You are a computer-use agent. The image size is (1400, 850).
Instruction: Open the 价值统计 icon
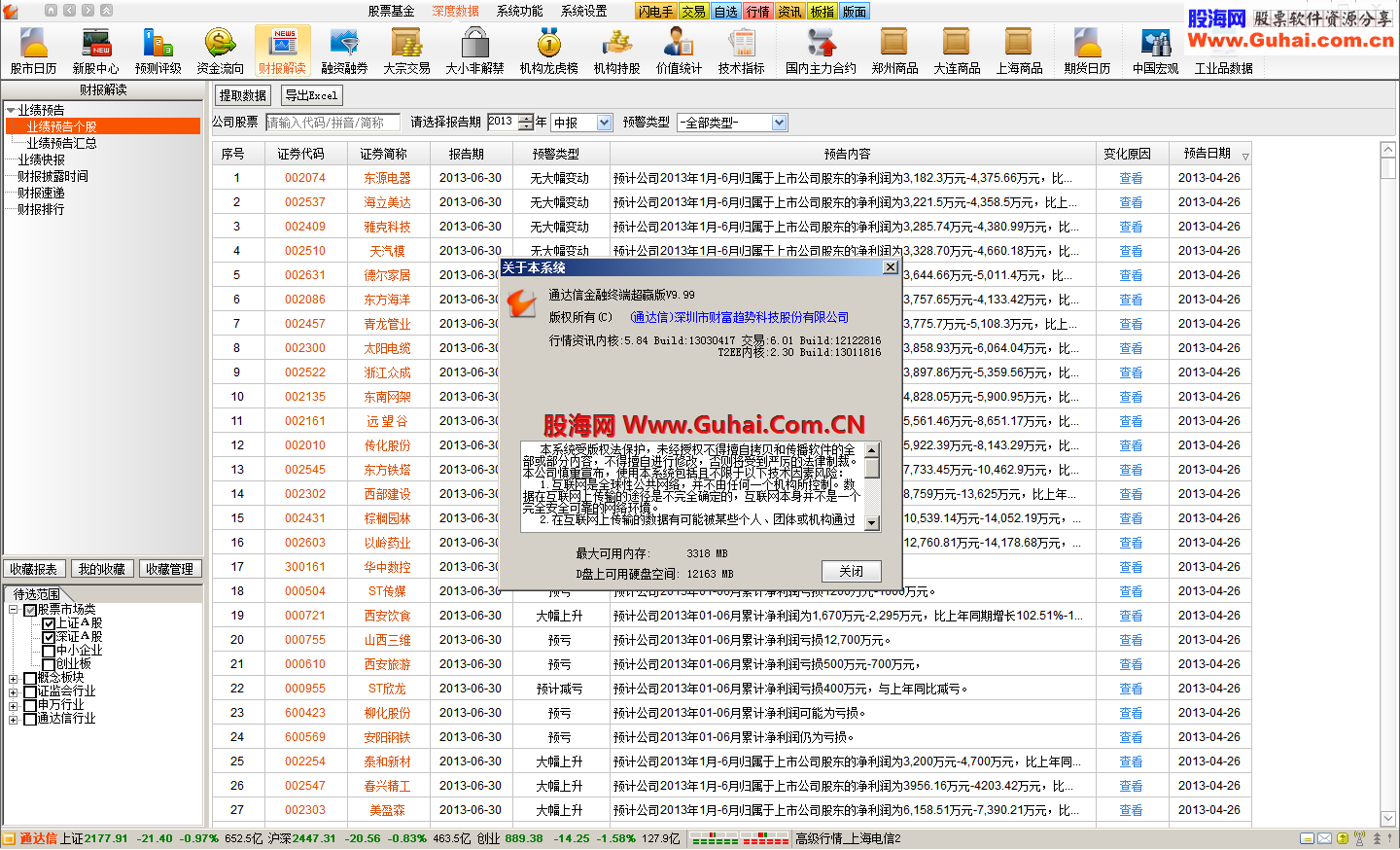679,51
